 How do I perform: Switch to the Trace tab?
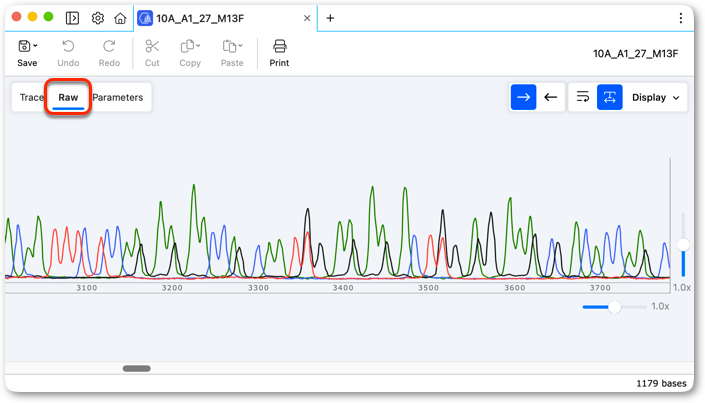(x=31, y=97)
